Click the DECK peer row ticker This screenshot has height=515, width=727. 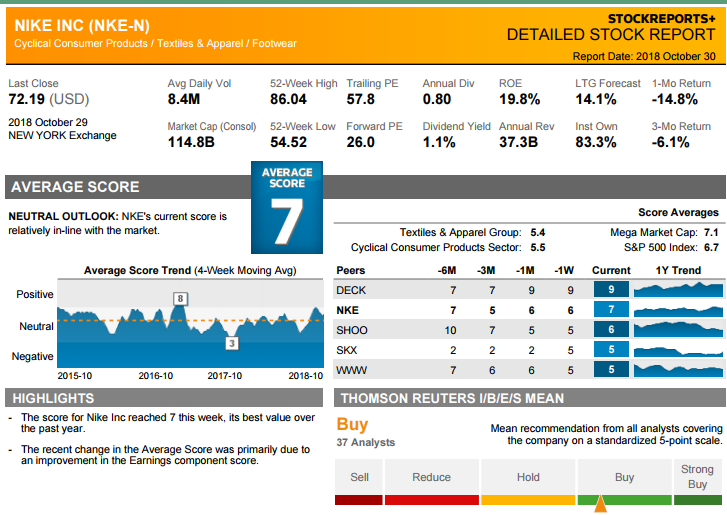tap(351, 291)
